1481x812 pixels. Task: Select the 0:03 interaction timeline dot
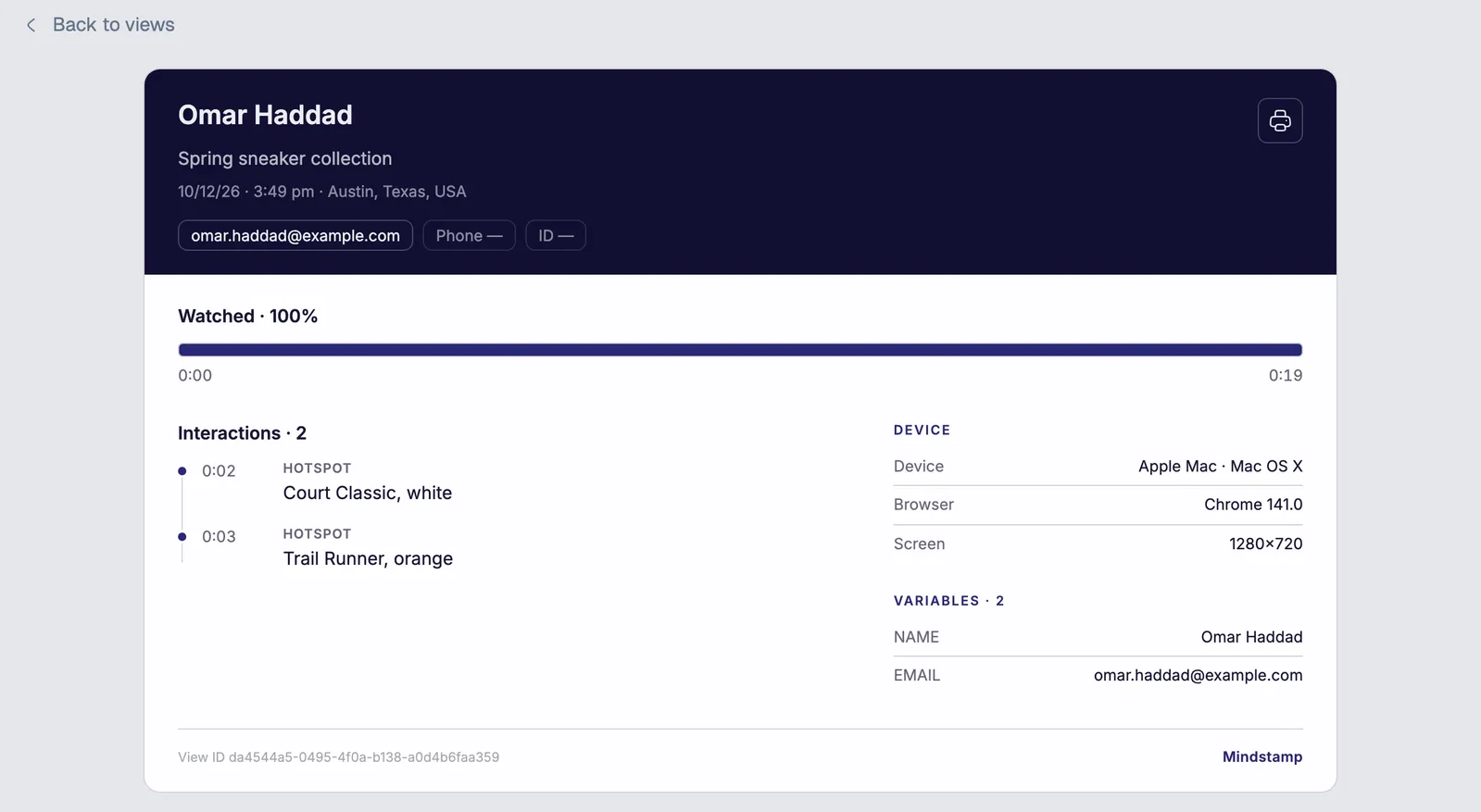pos(182,537)
